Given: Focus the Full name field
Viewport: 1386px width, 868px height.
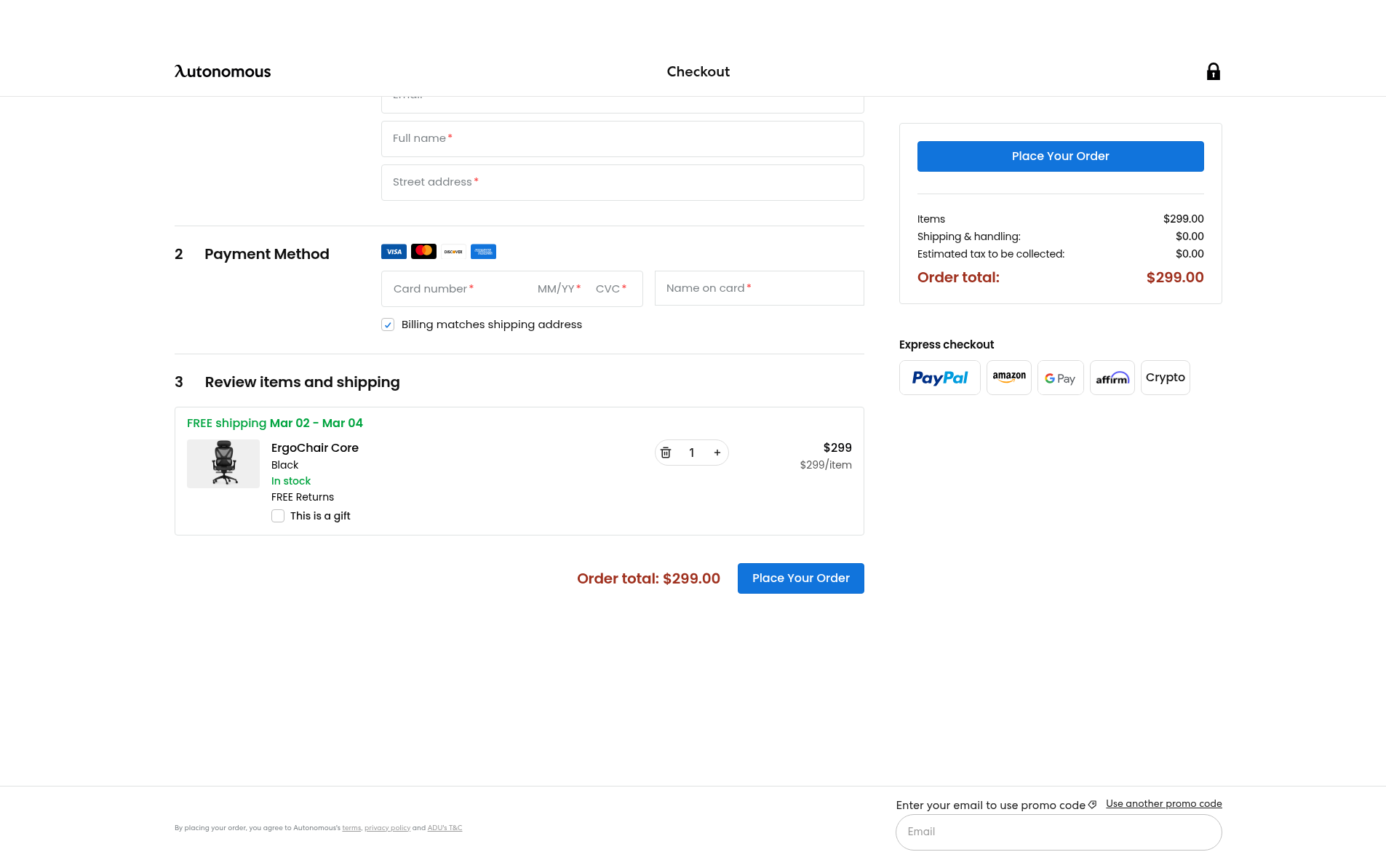Looking at the screenshot, I should pos(622,139).
